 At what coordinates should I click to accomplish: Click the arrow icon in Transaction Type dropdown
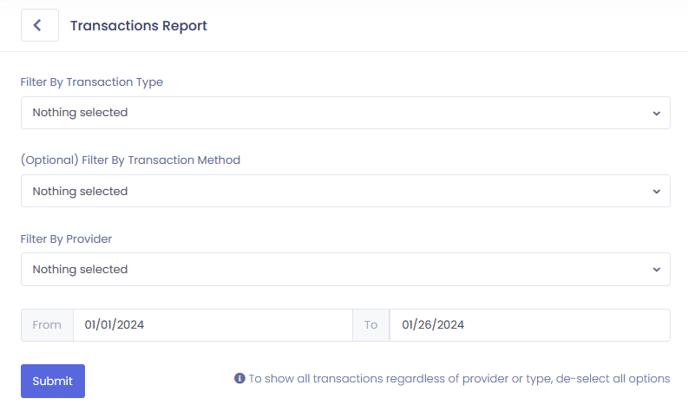tap(656, 113)
